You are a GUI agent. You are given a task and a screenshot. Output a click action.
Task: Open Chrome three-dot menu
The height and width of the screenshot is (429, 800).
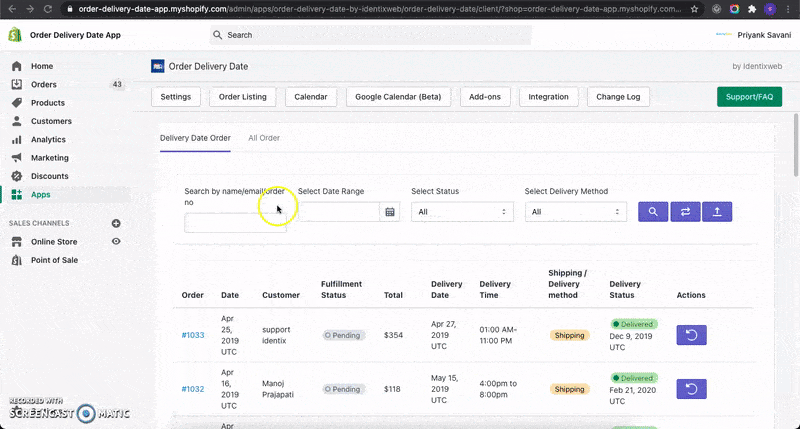(x=788, y=9)
